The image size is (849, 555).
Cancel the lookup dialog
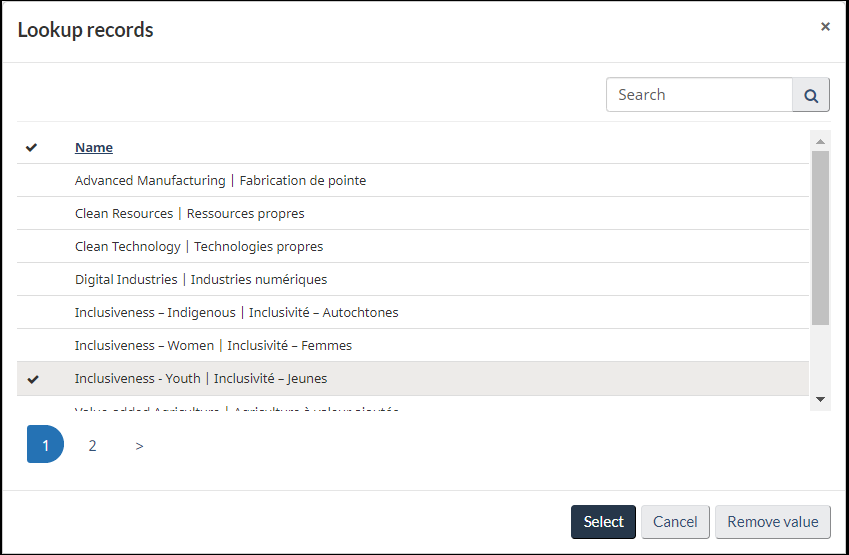point(675,522)
